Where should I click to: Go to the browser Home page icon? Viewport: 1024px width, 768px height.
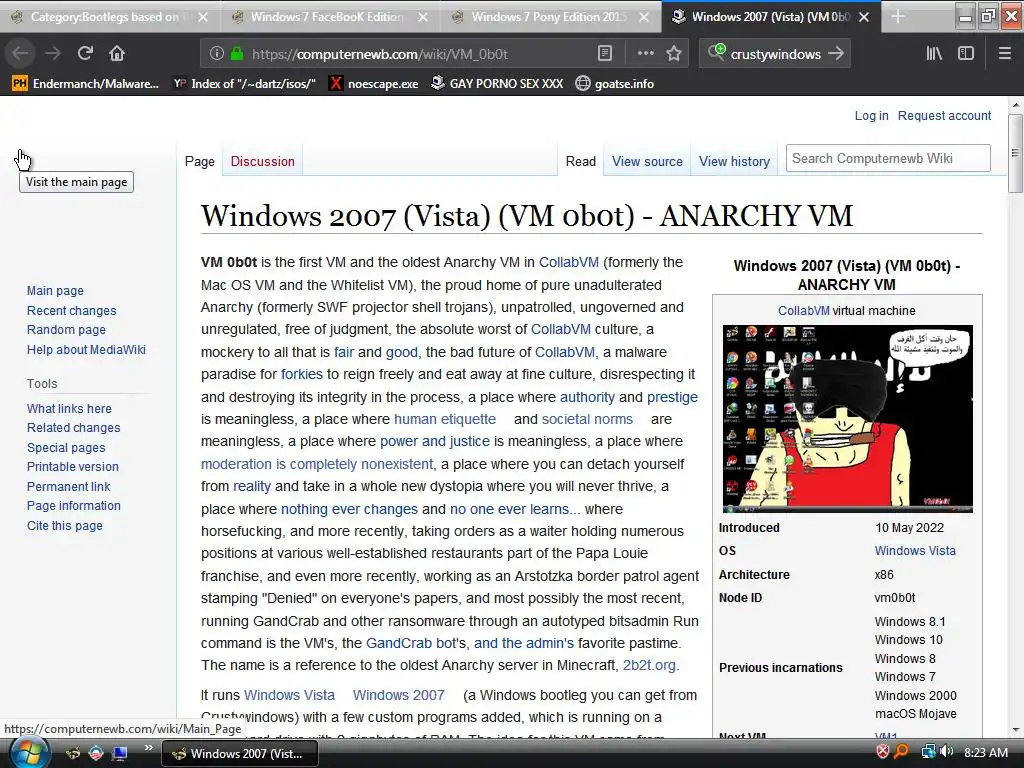click(117, 54)
